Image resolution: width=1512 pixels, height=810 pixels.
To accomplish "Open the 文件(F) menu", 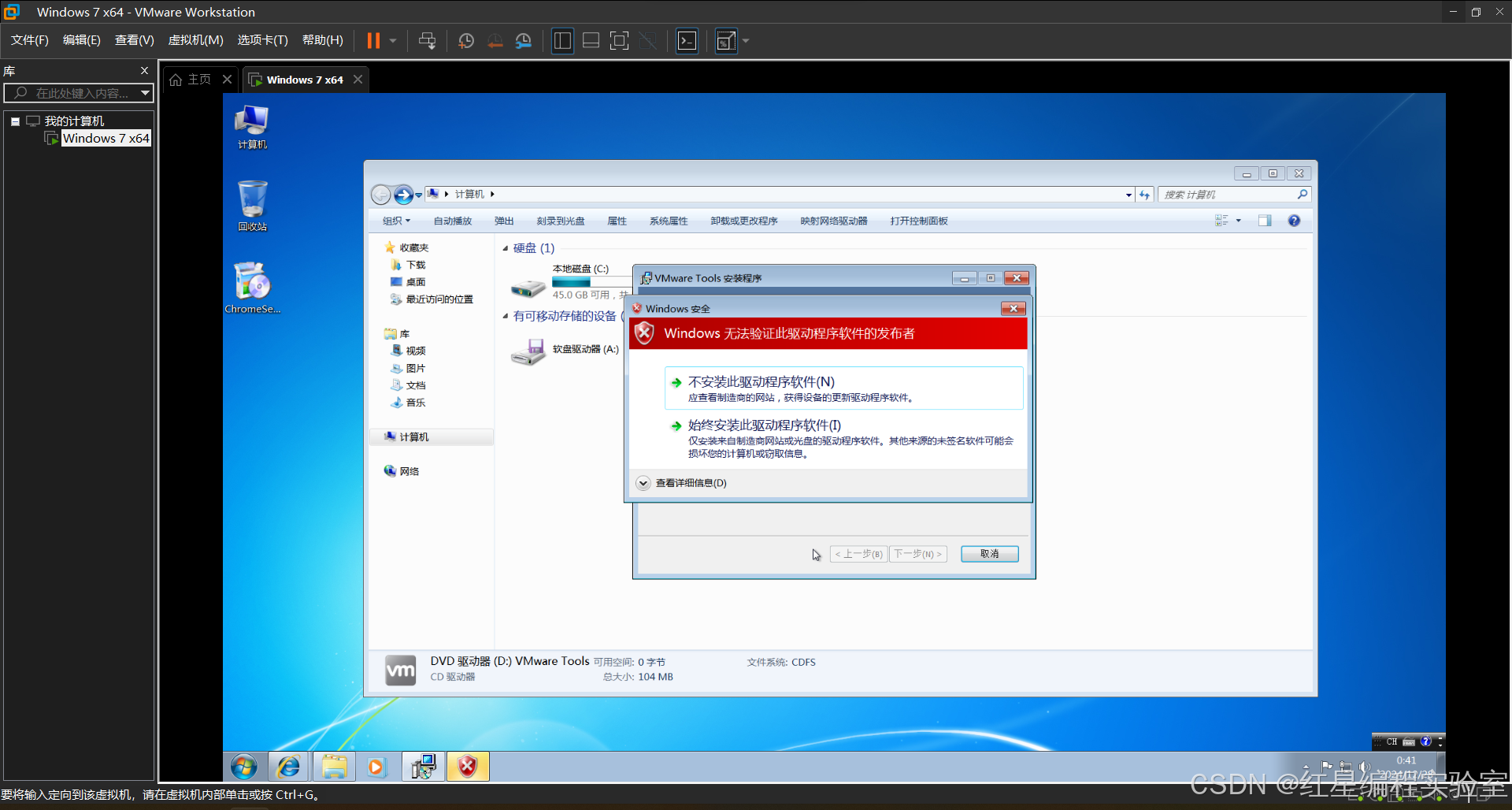I will tap(30, 40).
